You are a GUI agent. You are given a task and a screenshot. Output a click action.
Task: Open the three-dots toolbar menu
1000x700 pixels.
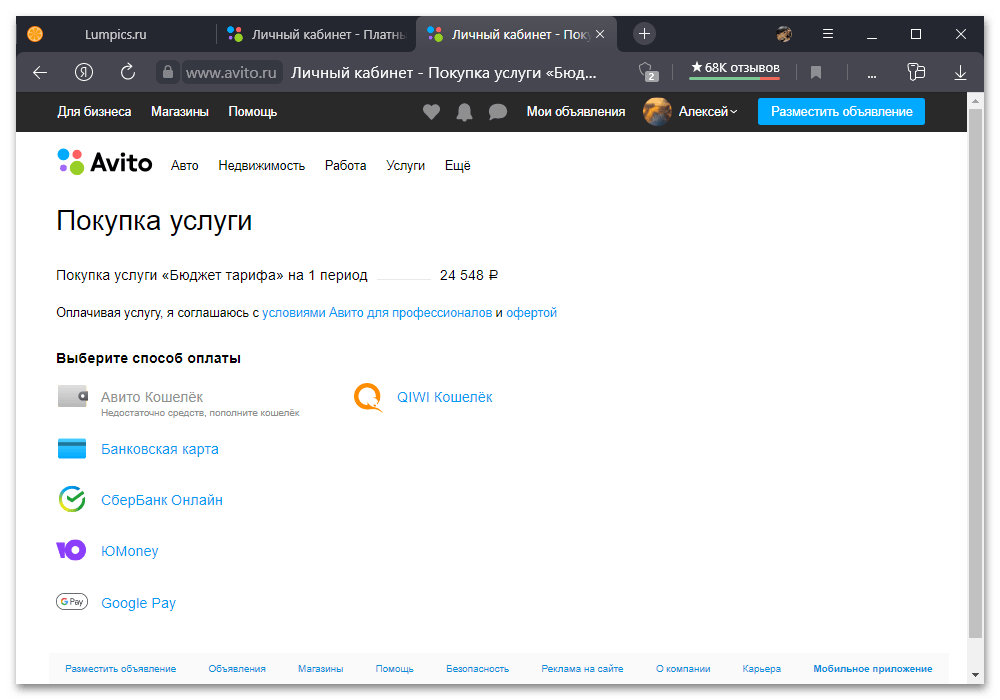pos(871,75)
